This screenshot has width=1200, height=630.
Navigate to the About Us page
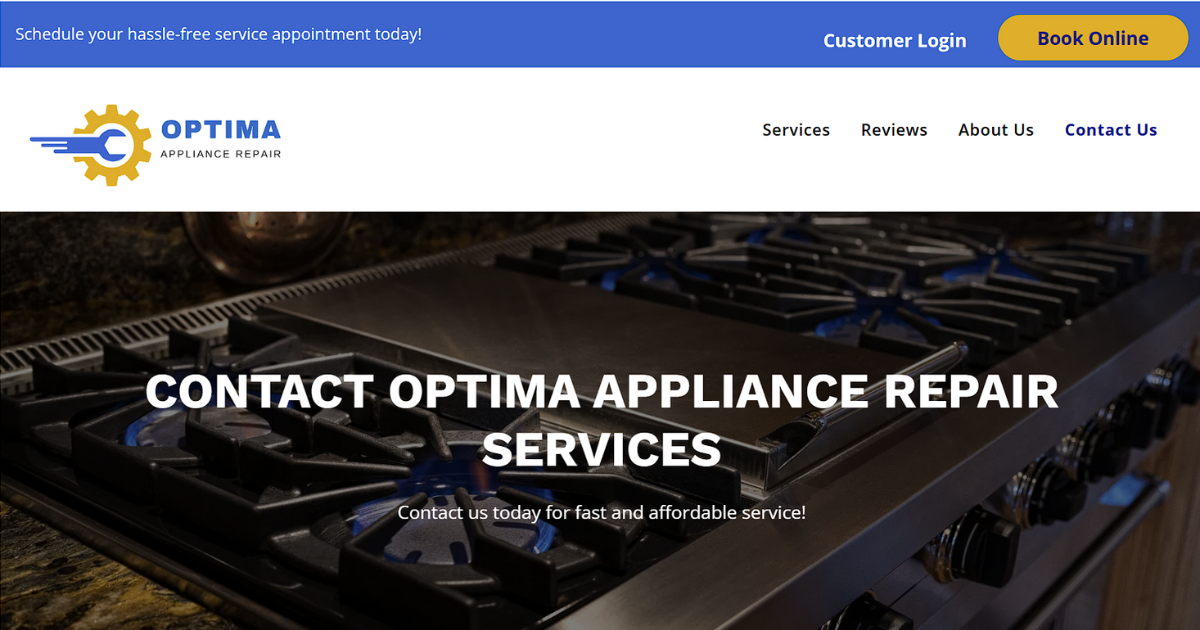996,129
